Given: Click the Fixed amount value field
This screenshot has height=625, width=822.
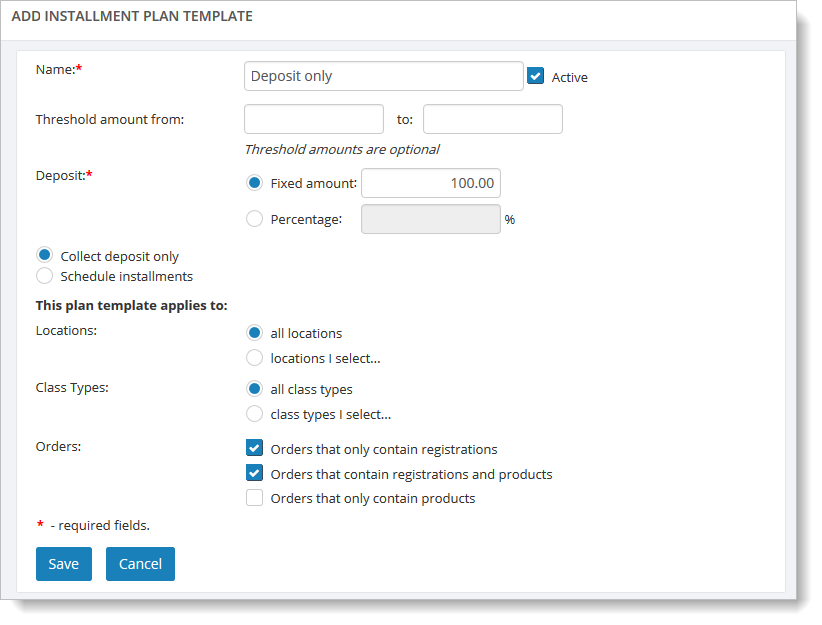Looking at the screenshot, I should (x=430, y=183).
